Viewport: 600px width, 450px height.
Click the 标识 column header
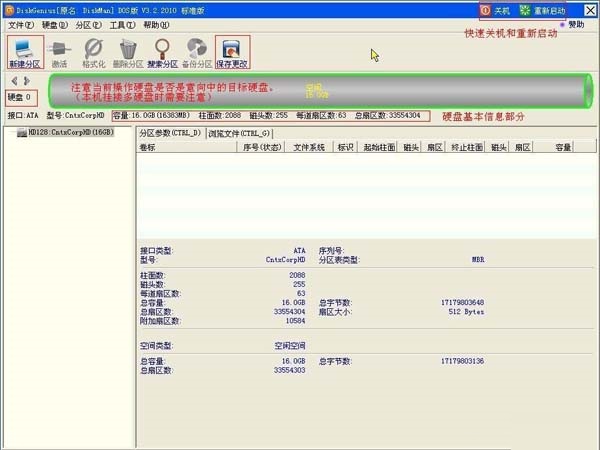pos(345,147)
